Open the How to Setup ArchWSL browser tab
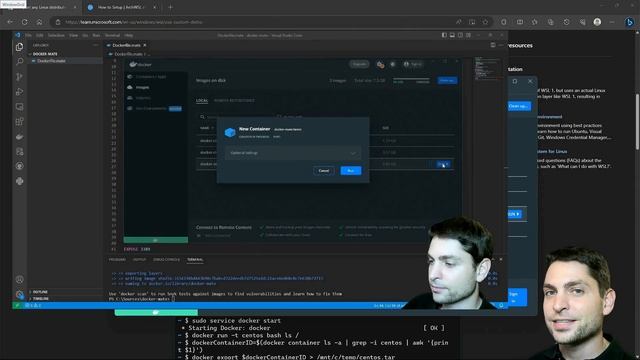This screenshot has height=360, width=640. coord(121,7)
